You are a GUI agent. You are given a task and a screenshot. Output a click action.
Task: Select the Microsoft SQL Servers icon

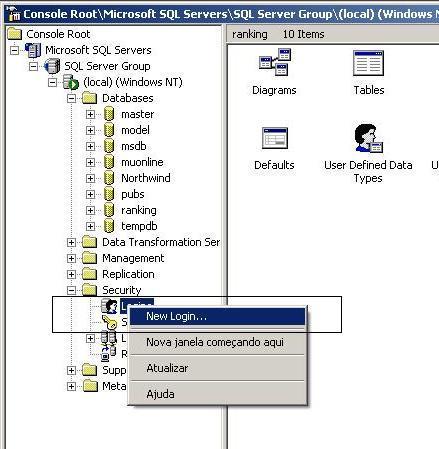coord(33,50)
